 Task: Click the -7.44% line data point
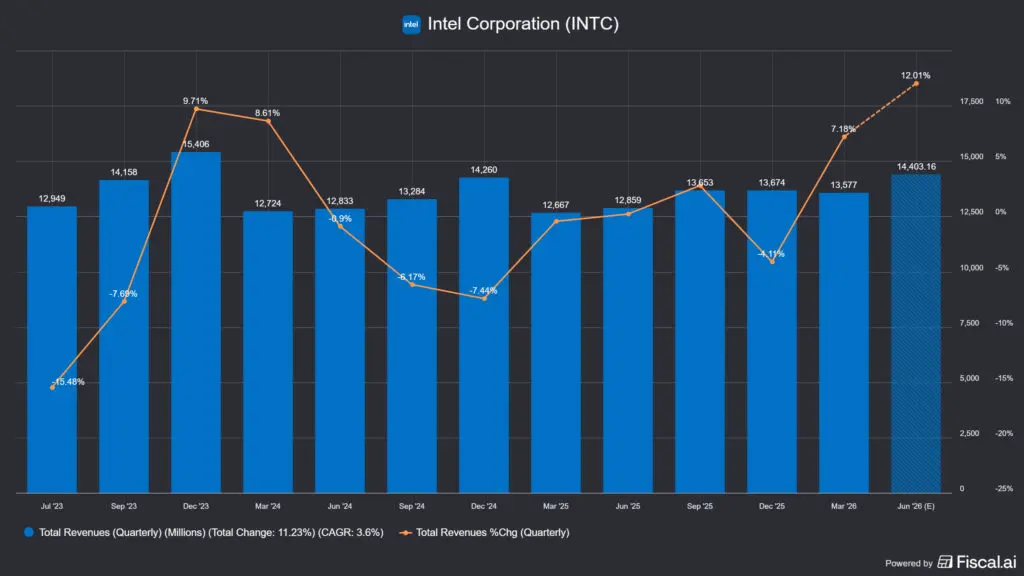[x=484, y=298]
